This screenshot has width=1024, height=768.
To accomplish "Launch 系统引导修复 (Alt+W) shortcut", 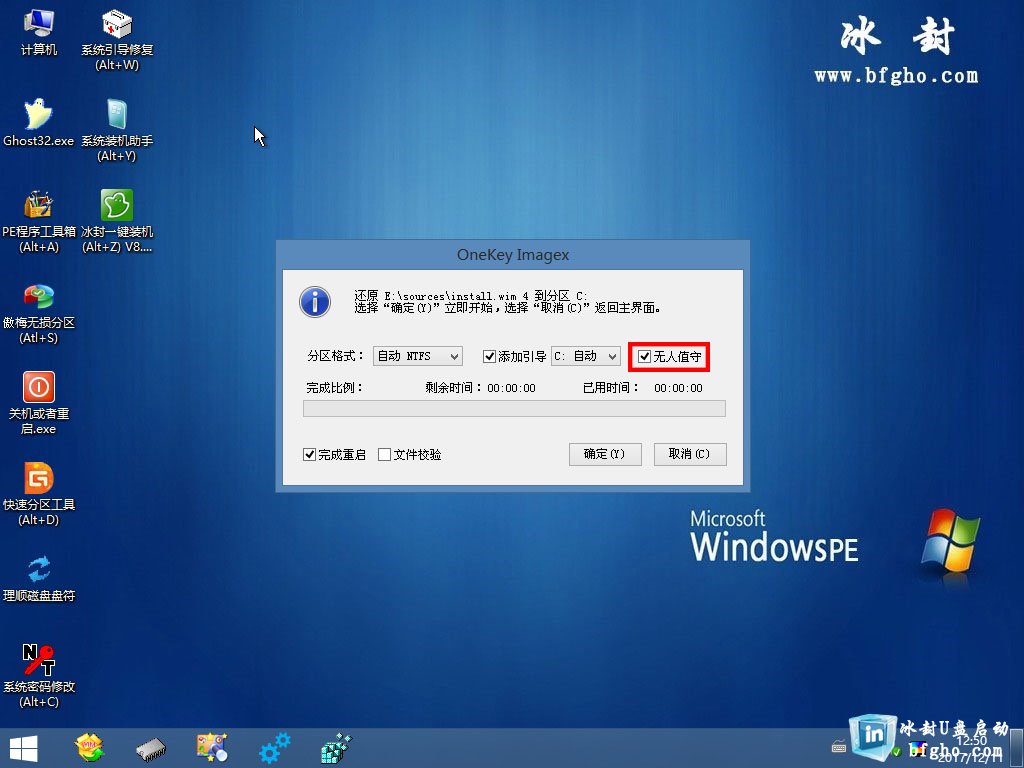I will pyautogui.click(x=117, y=39).
